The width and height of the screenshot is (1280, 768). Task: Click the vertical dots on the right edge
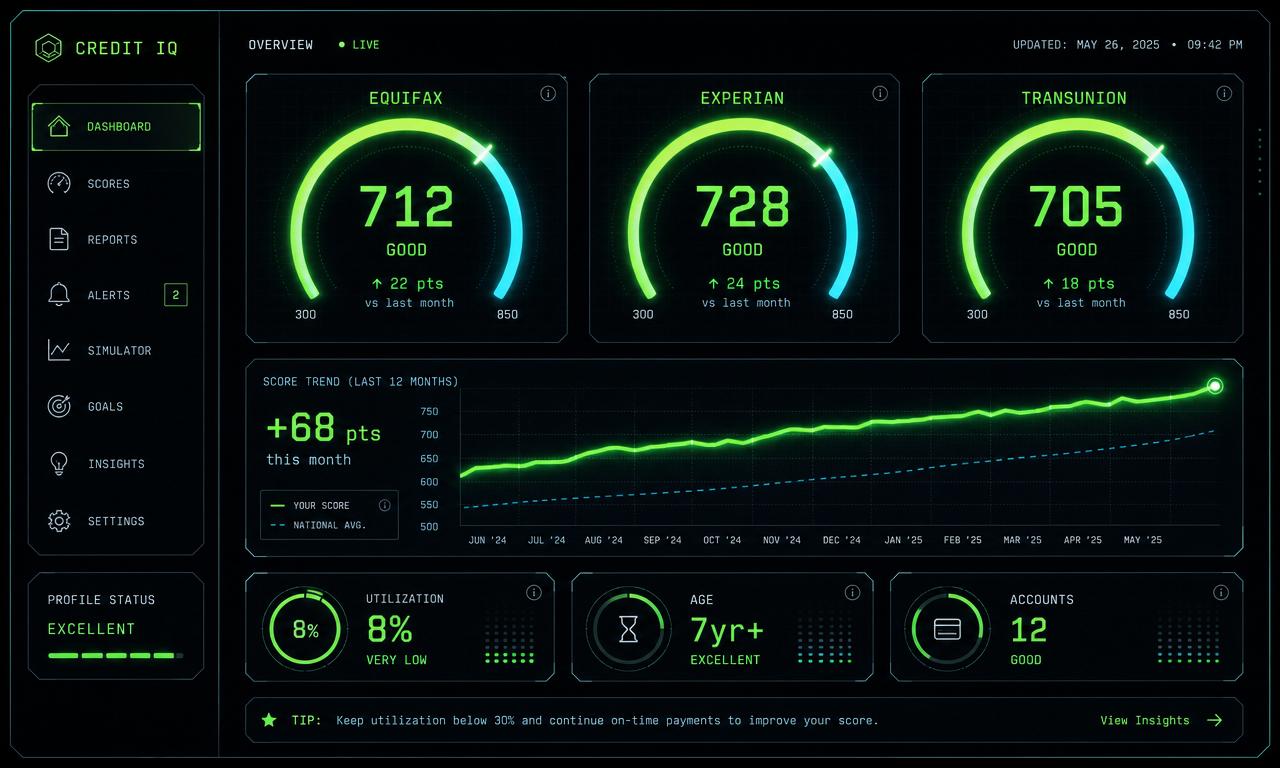[1260, 161]
